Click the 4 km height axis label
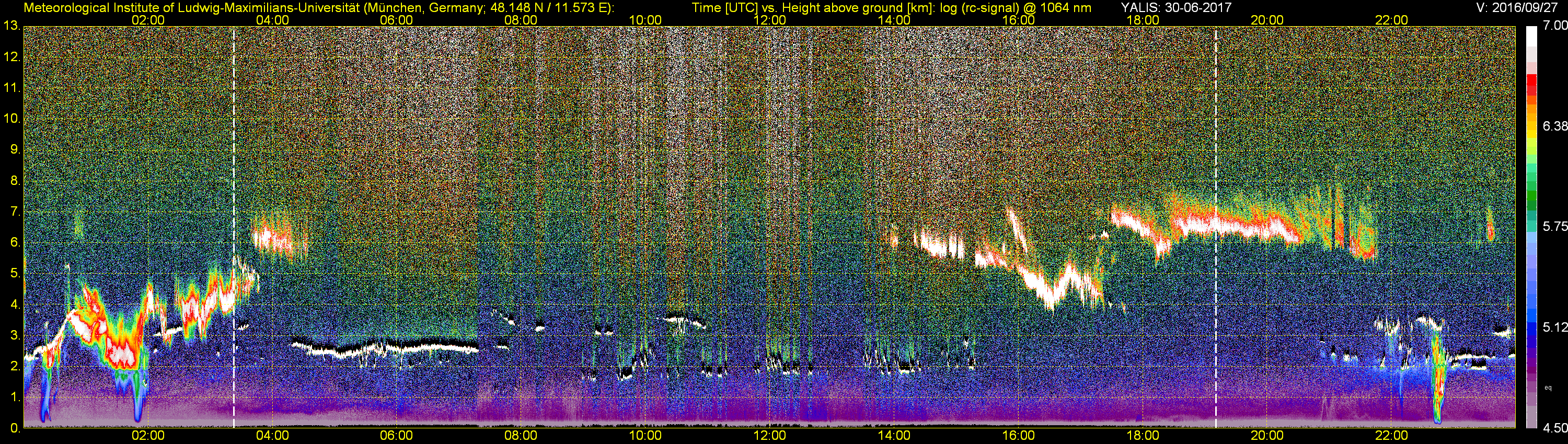 click(15, 305)
